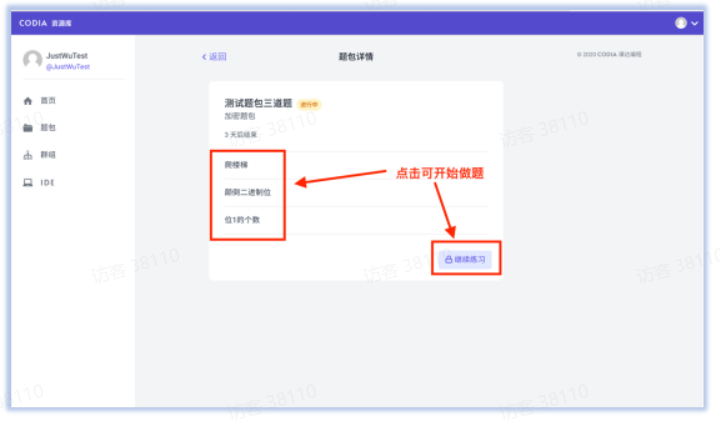The width and height of the screenshot is (720, 421).
Task: Open the IDE menu item label
Action: click(47, 183)
